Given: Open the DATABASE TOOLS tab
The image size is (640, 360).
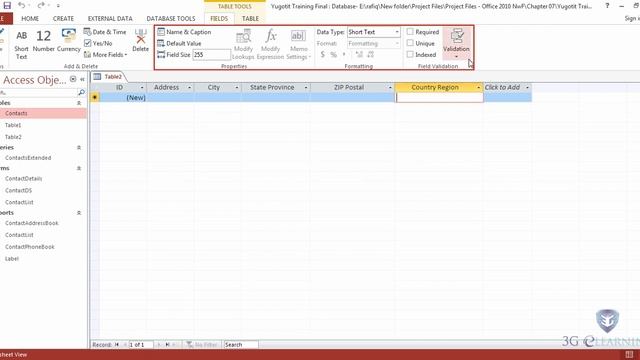Looking at the screenshot, I should pyautogui.click(x=171, y=19).
